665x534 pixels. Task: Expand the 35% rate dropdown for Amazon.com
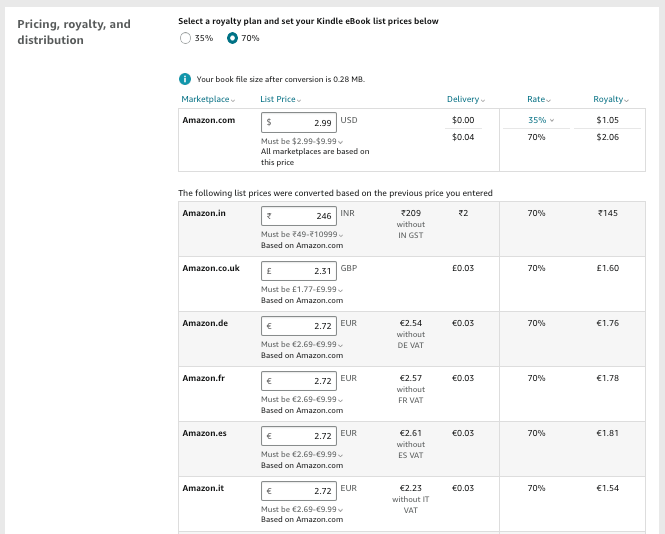point(540,120)
